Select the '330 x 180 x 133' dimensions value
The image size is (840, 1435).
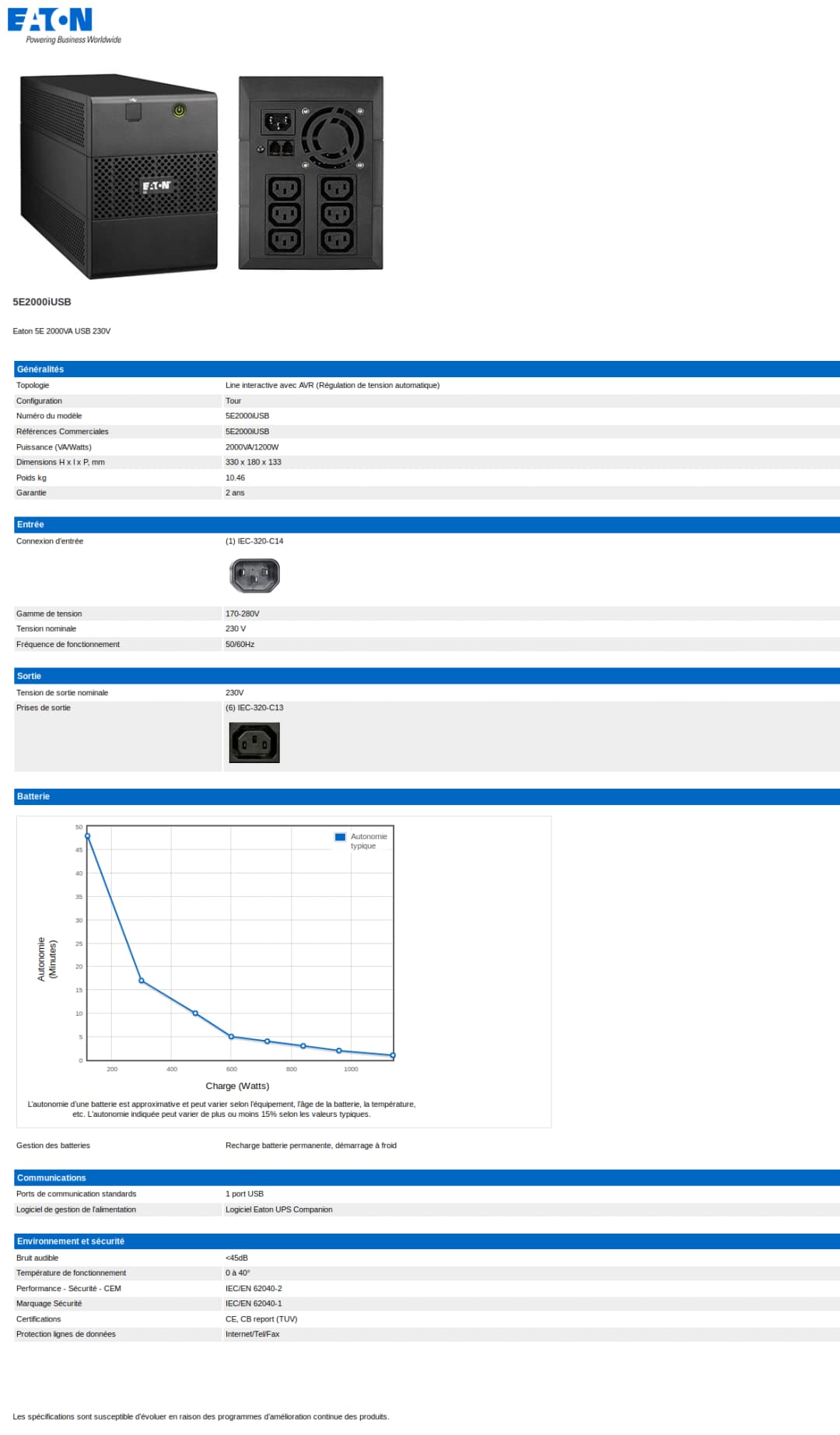[254, 462]
